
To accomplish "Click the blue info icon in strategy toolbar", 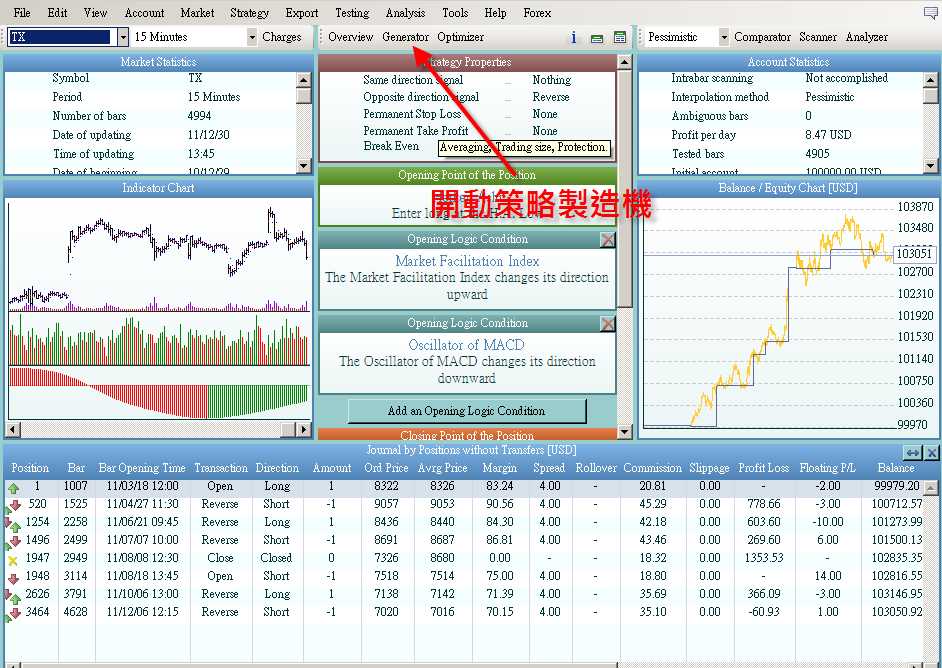I will click(x=574, y=37).
